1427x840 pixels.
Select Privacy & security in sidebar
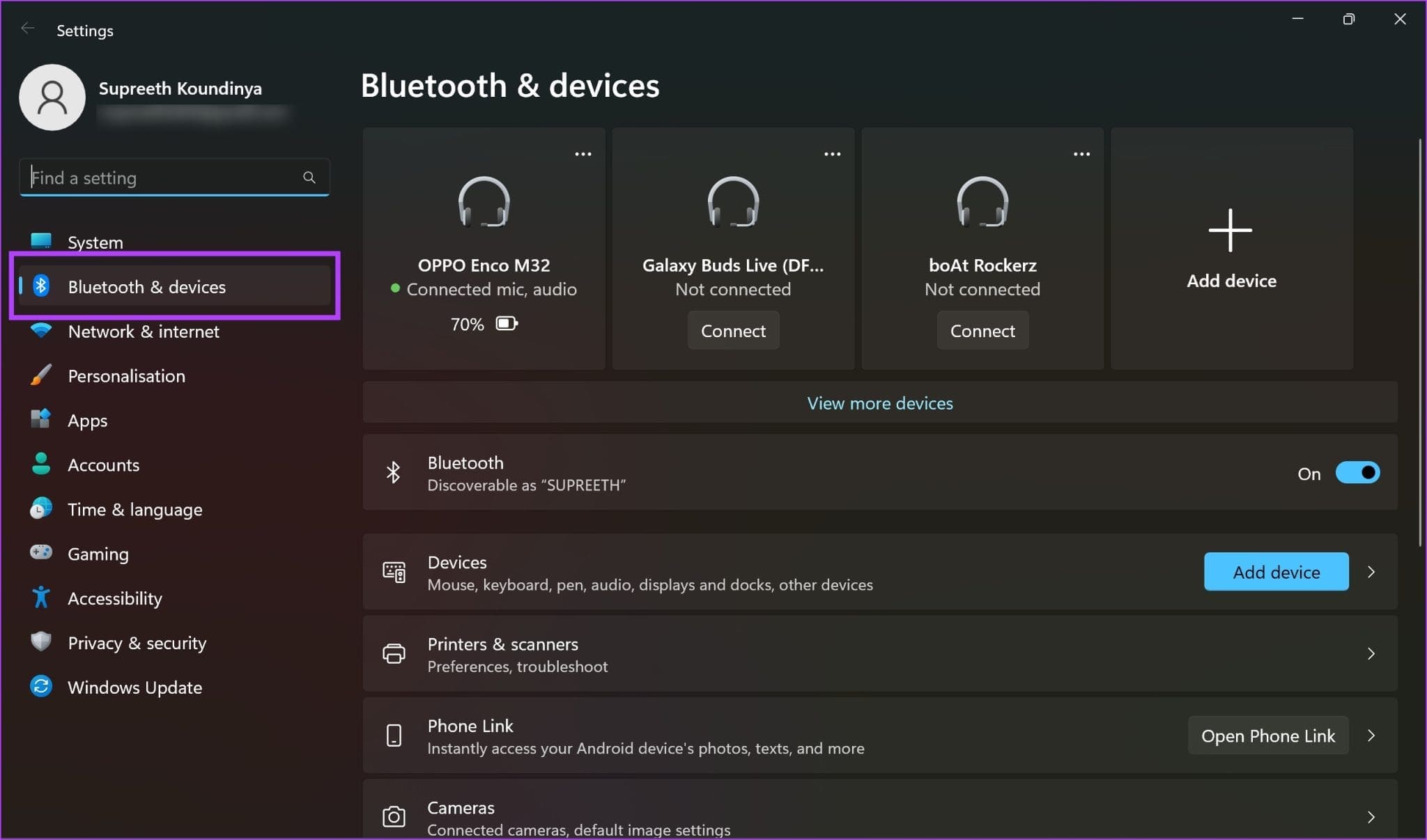[x=137, y=643]
